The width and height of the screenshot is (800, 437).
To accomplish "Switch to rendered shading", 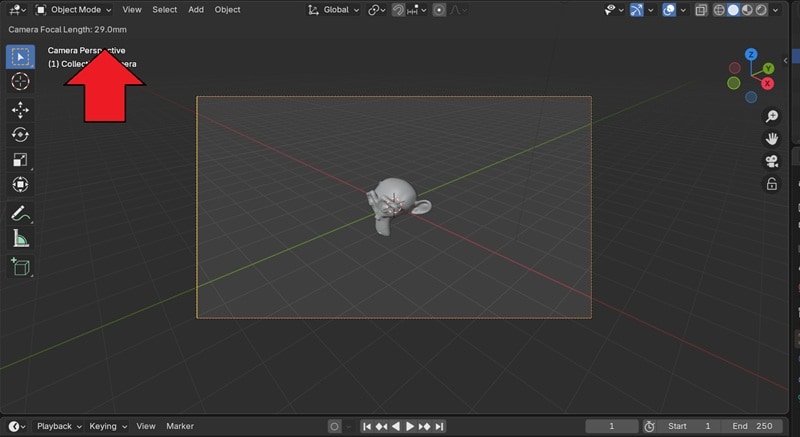I will (761, 10).
